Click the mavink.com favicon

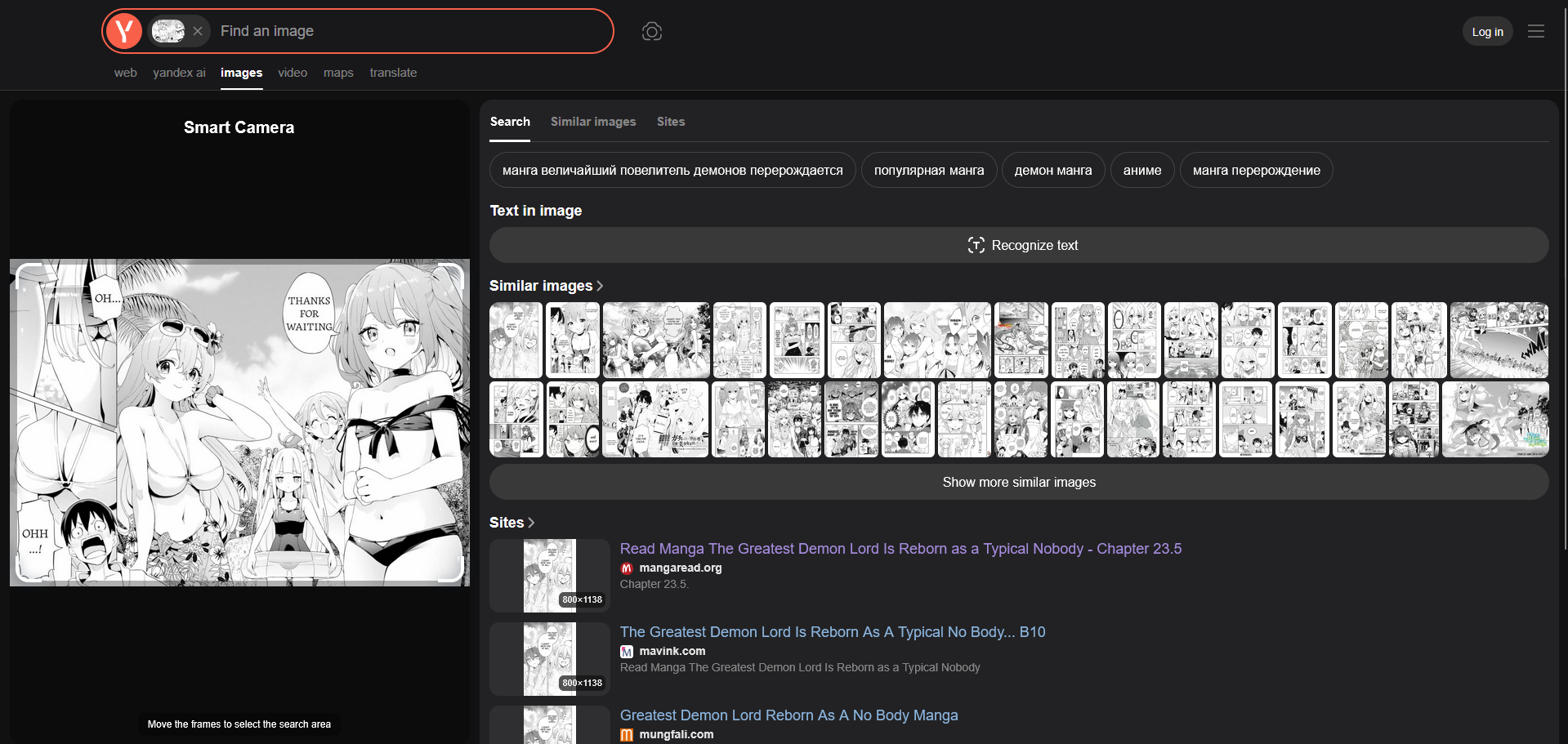pos(627,652)
